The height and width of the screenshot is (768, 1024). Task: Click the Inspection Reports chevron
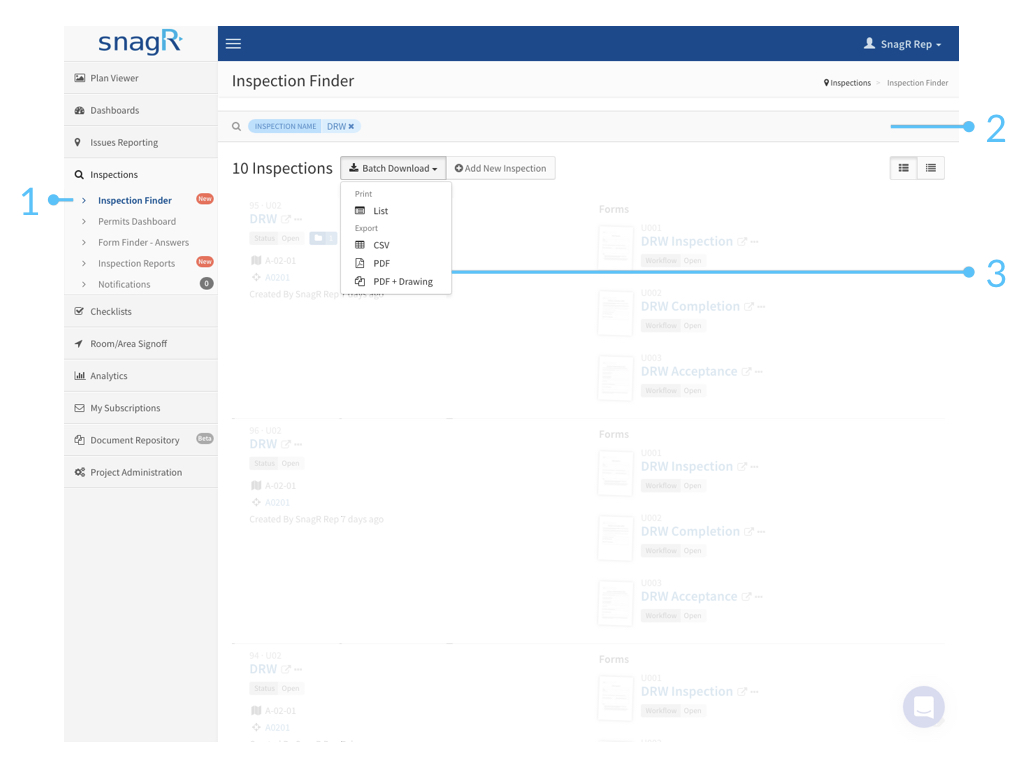84,263
